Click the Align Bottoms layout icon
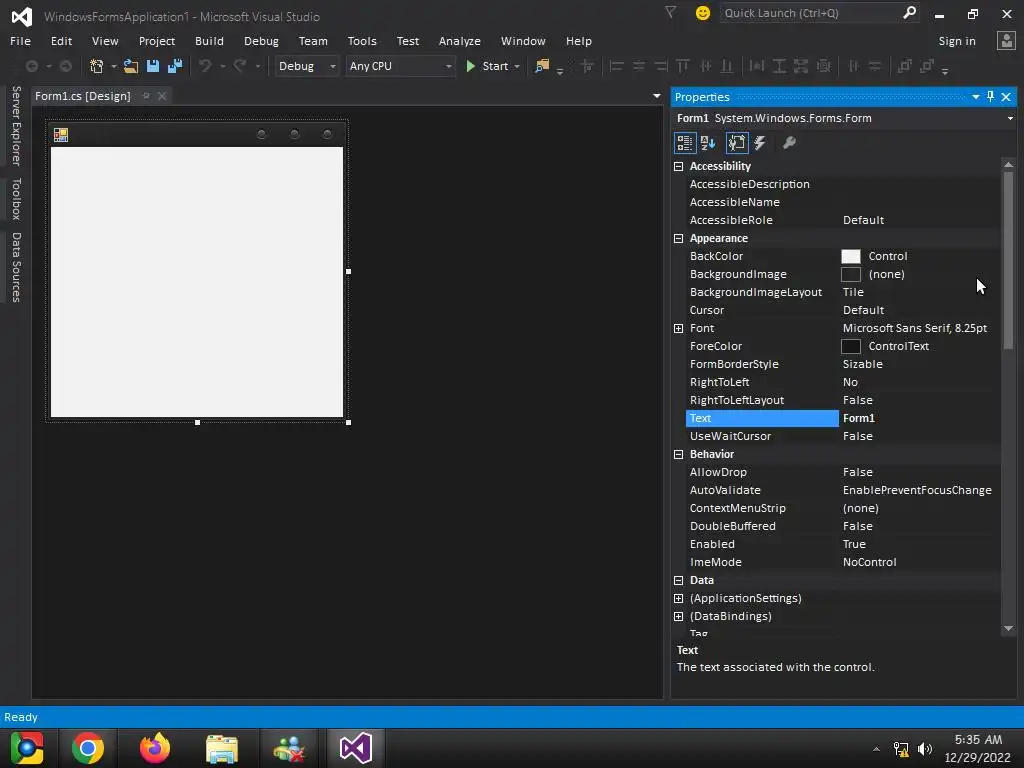Viewport: 1024px width, 768px height. coord(726,66)
